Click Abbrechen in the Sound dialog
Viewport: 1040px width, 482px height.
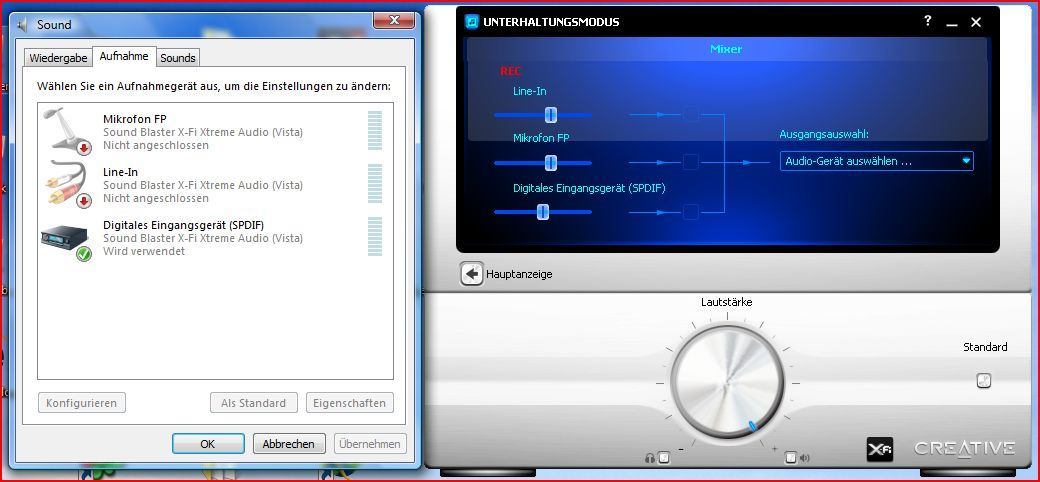coord(289,444)
